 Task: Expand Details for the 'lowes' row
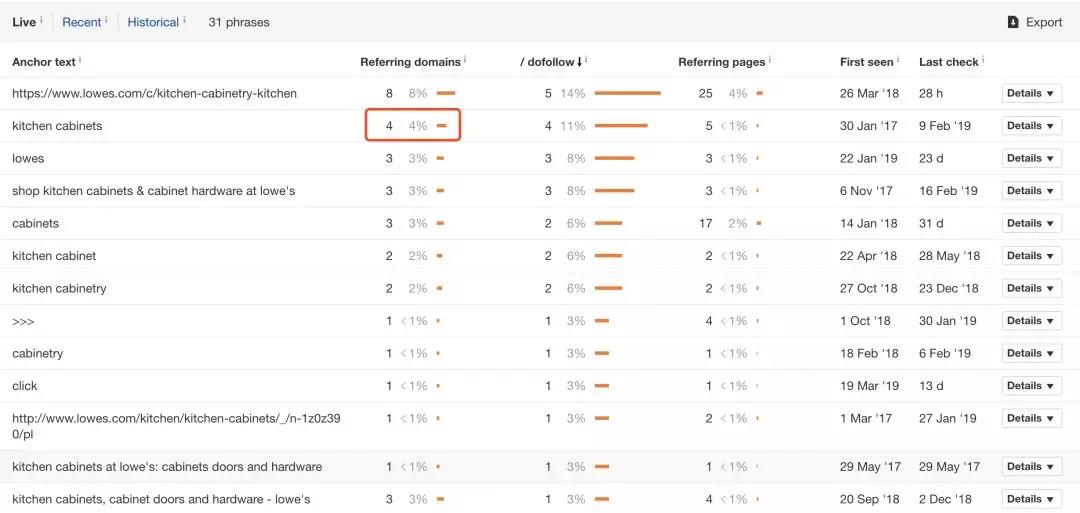1031,158
